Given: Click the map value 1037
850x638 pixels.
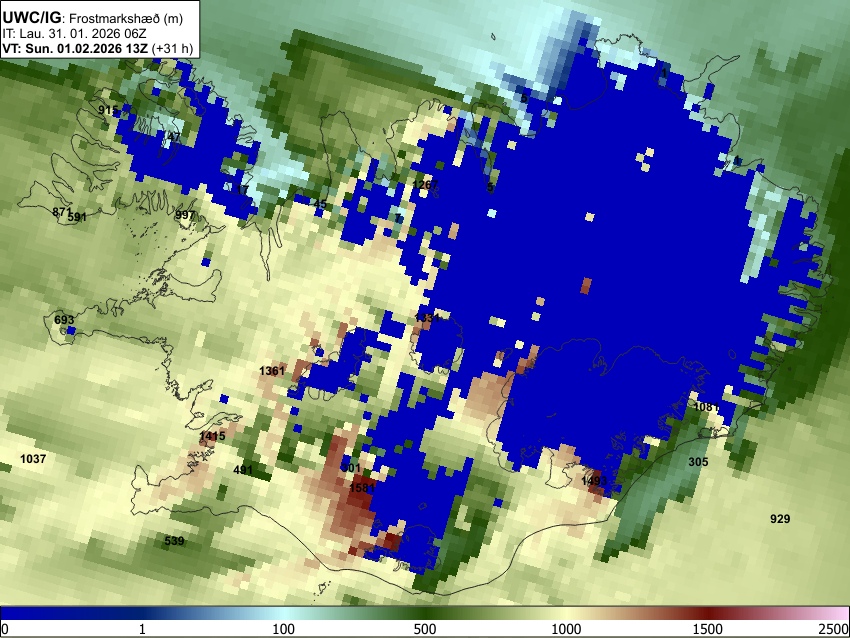Looking at the screenshot, I should click(x=33, y=459).
